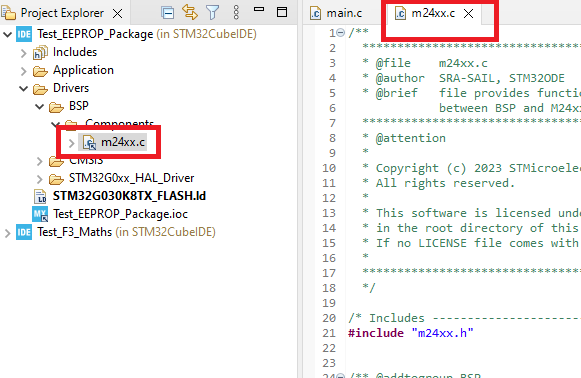Click the IDE icon of Test_EEPROP_Package
This screenshot has width=581, height=378.
pos(24,34)
